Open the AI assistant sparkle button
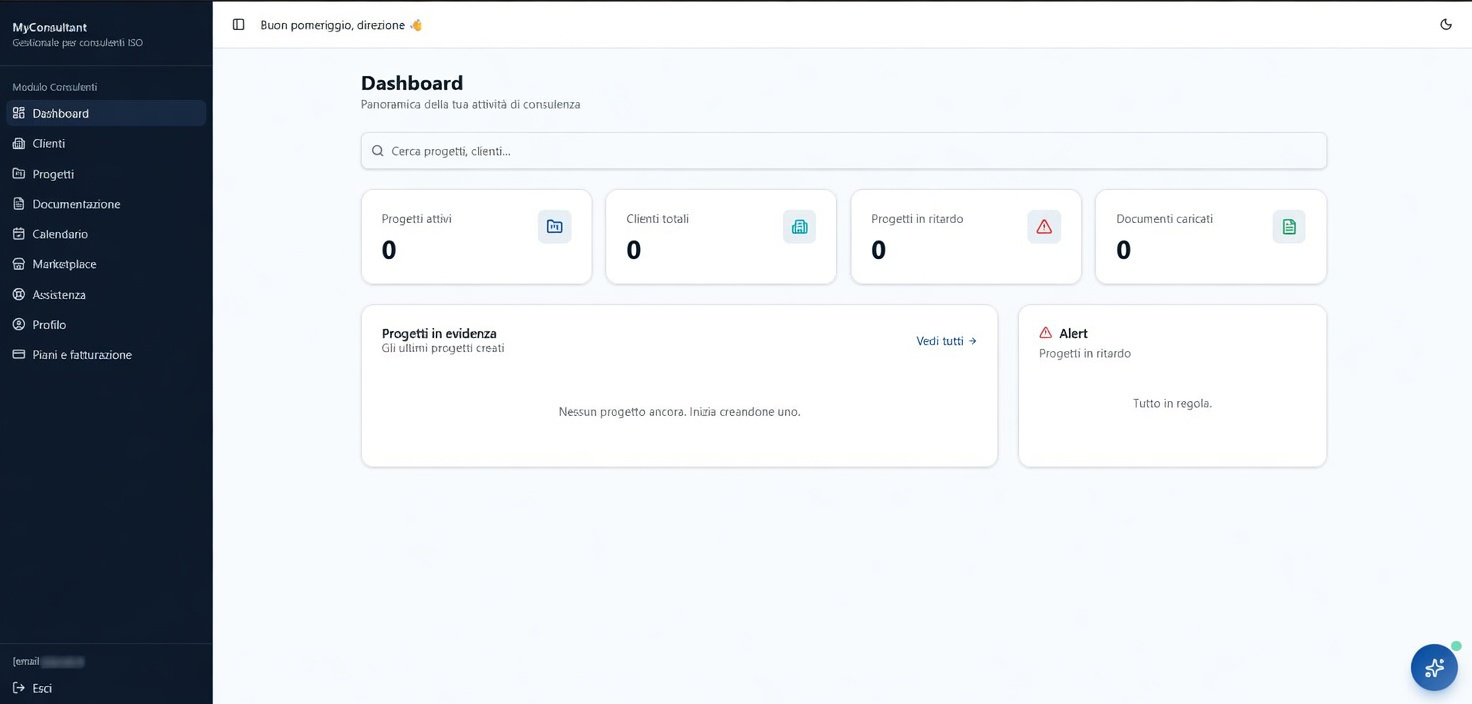 [1434, 667]
